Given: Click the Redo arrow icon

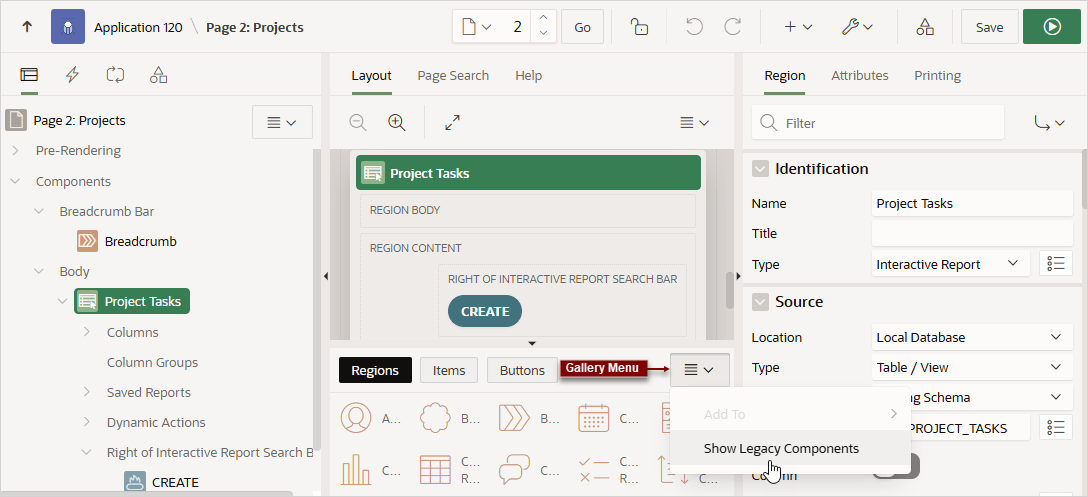Looking at the screenshot, I should (x=733, y=27).
